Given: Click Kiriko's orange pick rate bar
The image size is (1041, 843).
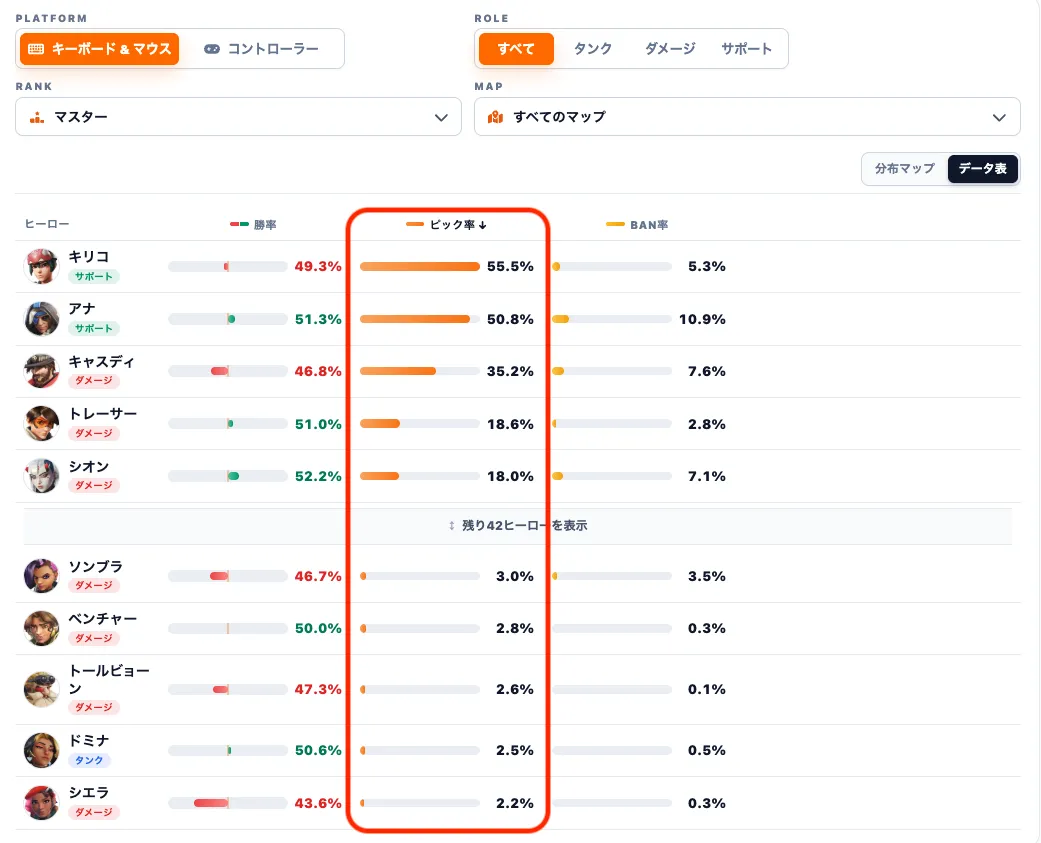Looking at the screenshot, I should (x=420, y=267).
